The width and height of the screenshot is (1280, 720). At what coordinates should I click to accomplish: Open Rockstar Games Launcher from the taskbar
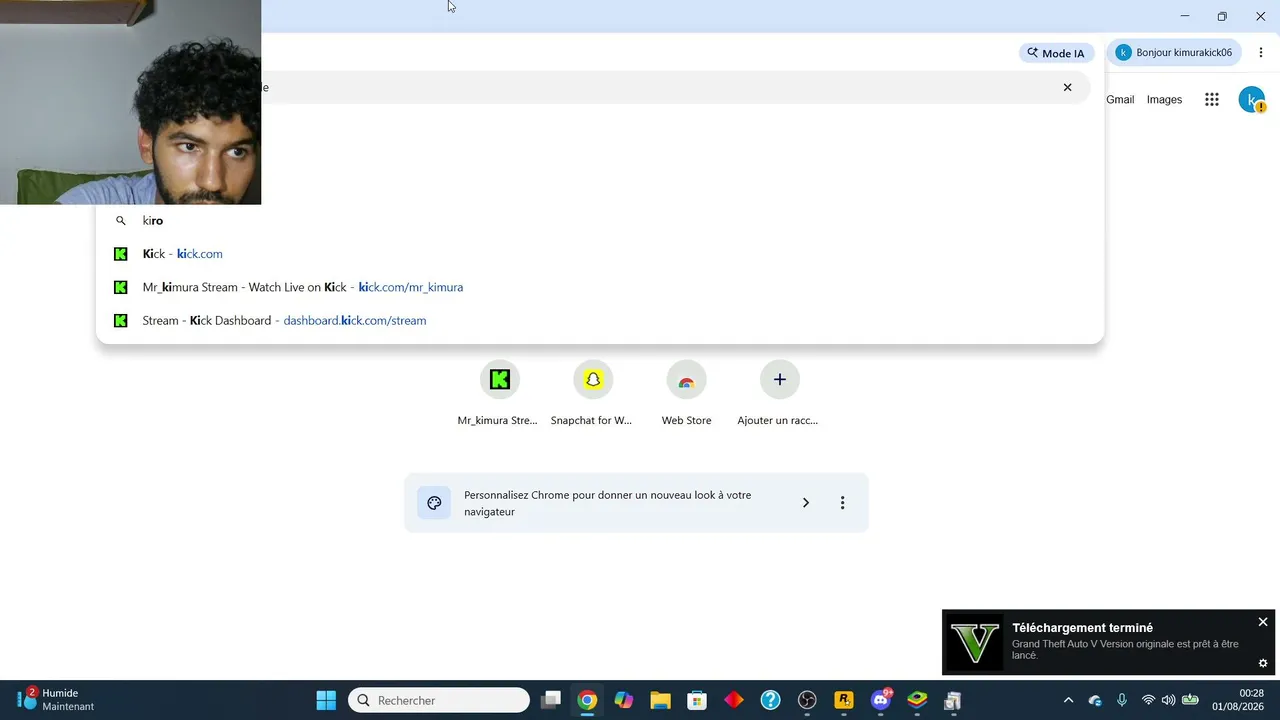(844, 700)
